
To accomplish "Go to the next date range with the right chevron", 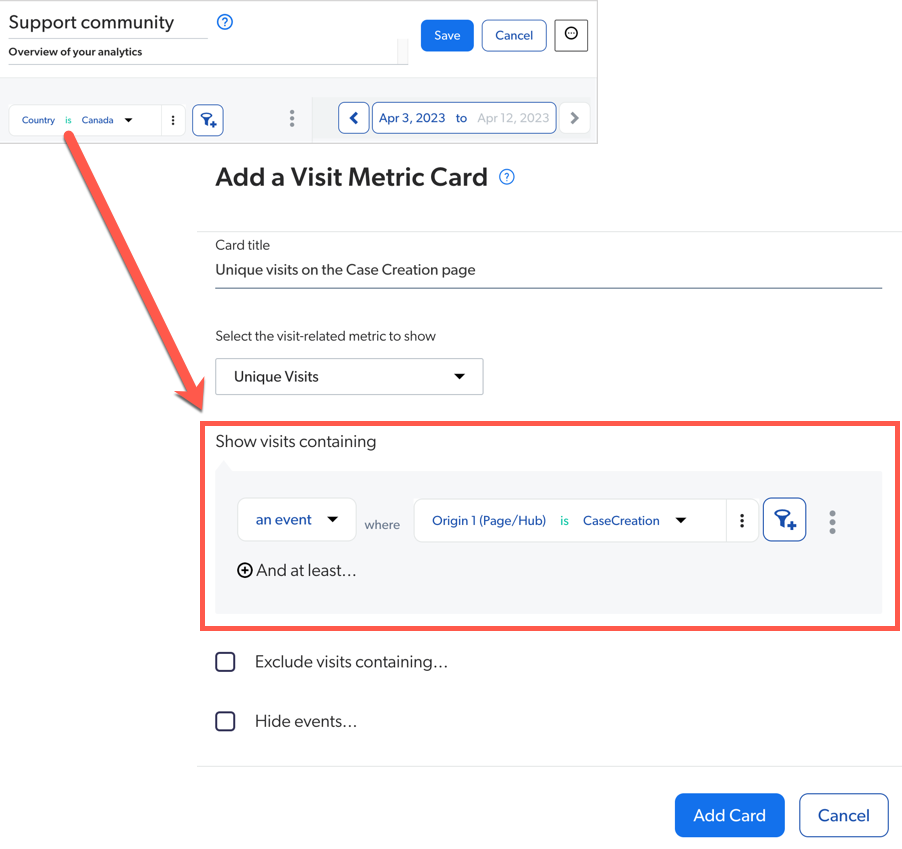I will (x=574, y=117).
